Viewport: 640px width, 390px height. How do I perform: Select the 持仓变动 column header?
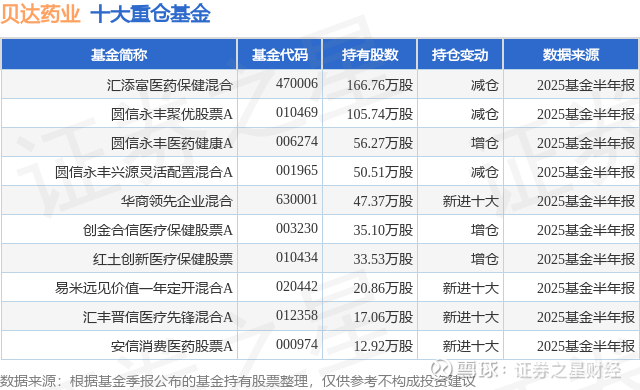[460, 54]
